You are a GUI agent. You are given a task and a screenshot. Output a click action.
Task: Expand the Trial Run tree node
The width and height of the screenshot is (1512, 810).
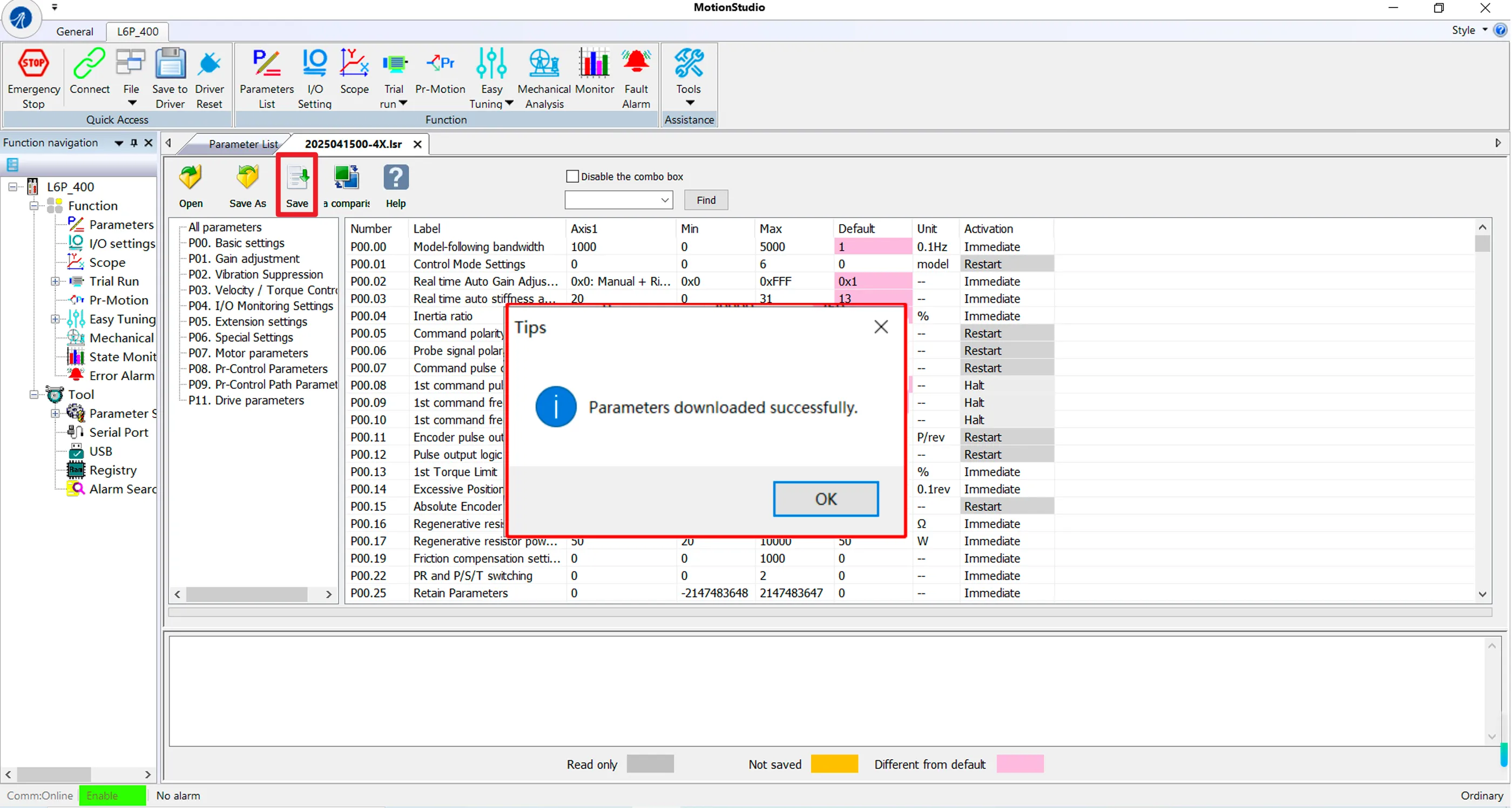tap(55, 281)
